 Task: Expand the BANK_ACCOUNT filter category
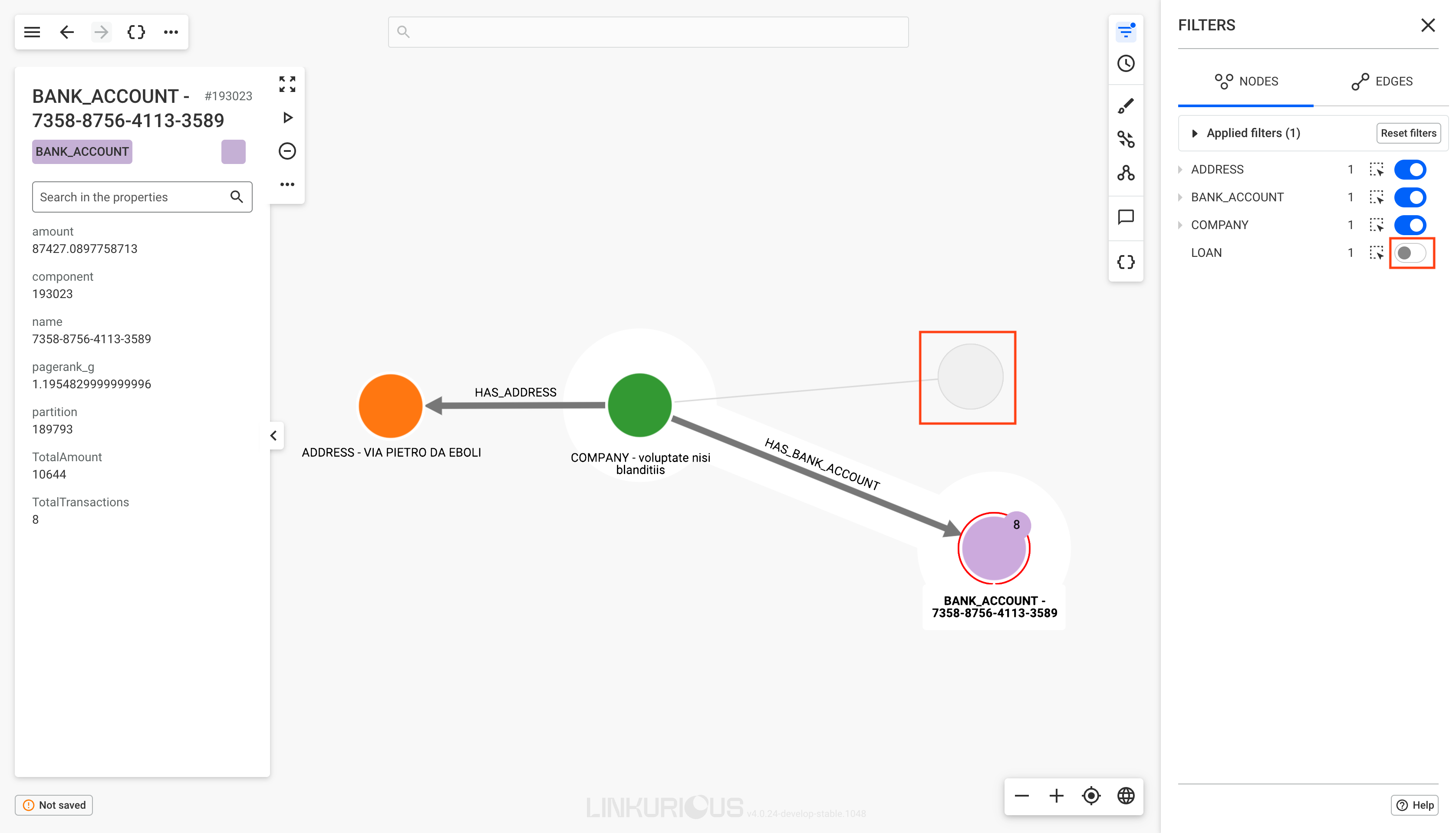coord(1180,197)
